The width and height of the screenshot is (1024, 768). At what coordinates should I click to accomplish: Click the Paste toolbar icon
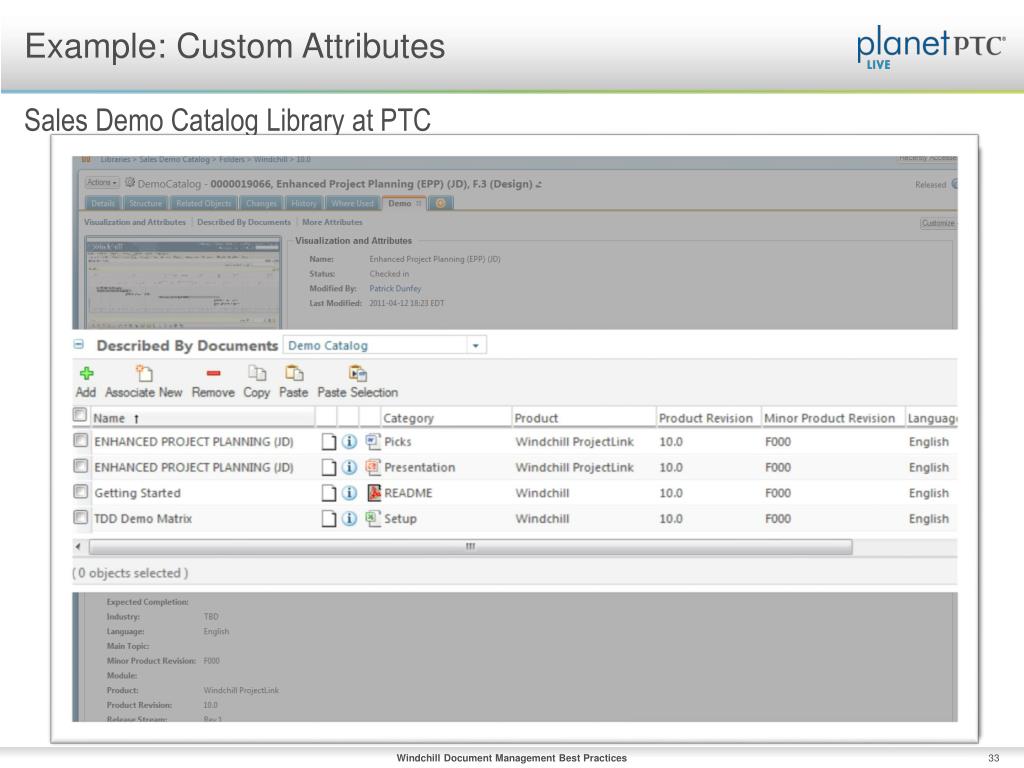coord(294,373)
